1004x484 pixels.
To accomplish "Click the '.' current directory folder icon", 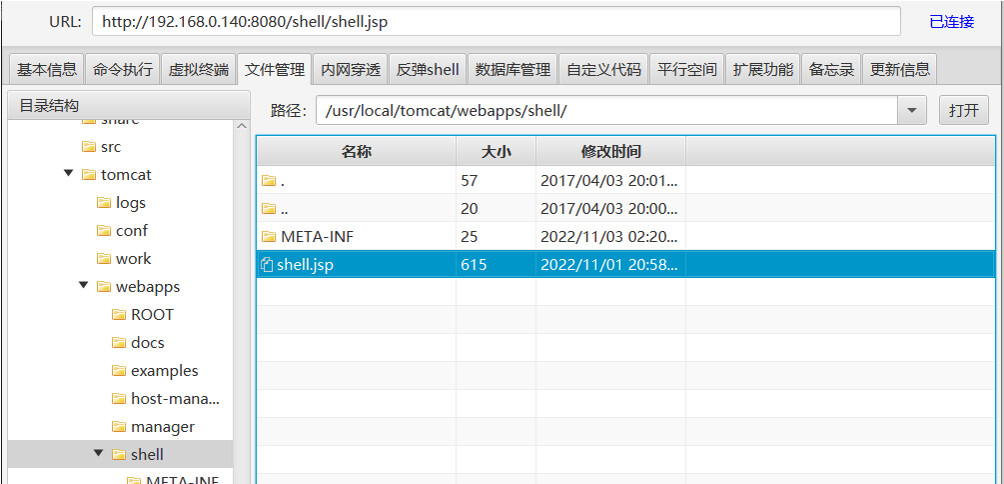I will click(x=269, y=181).
